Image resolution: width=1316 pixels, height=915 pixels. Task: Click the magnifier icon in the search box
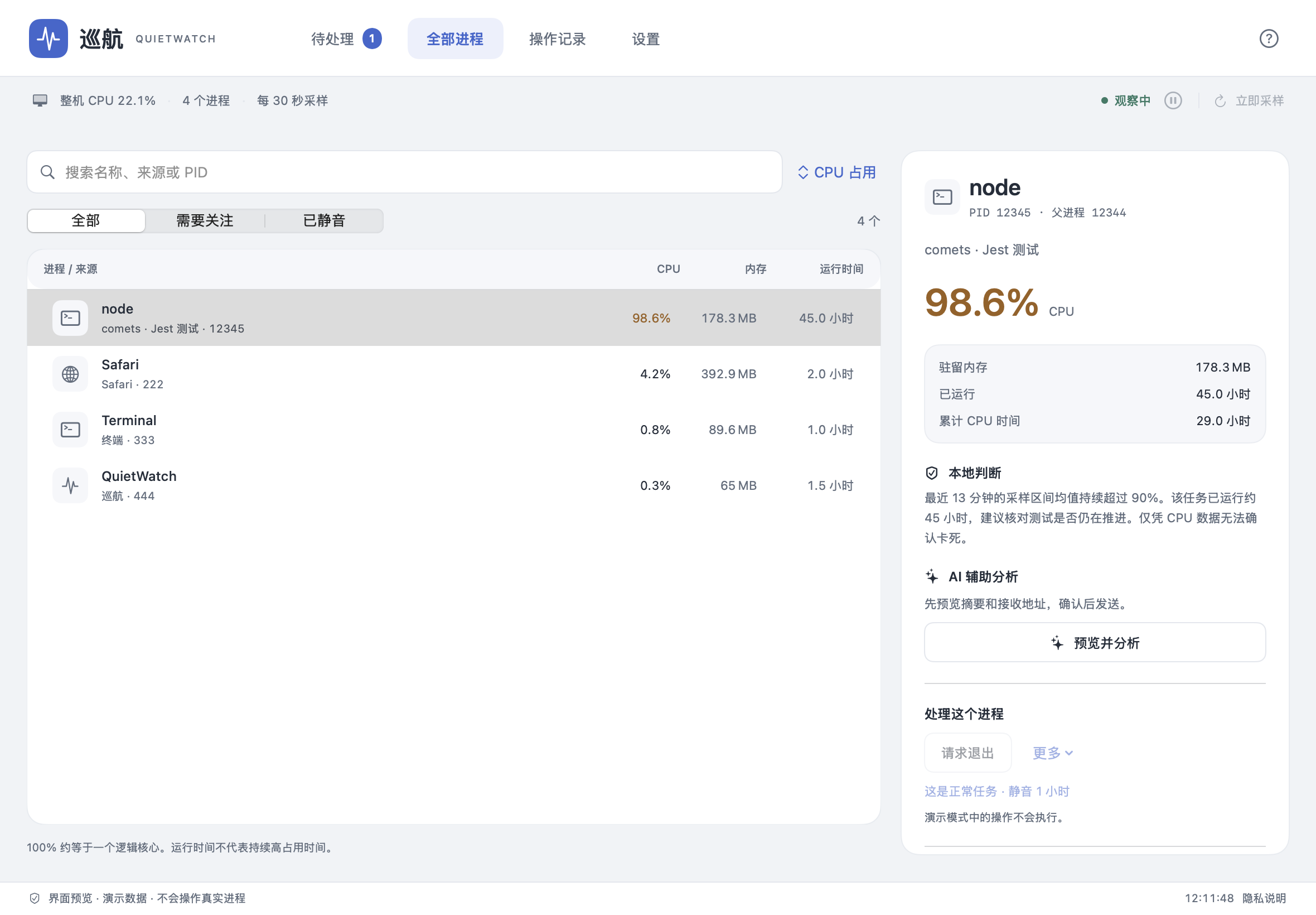[47, 172]
